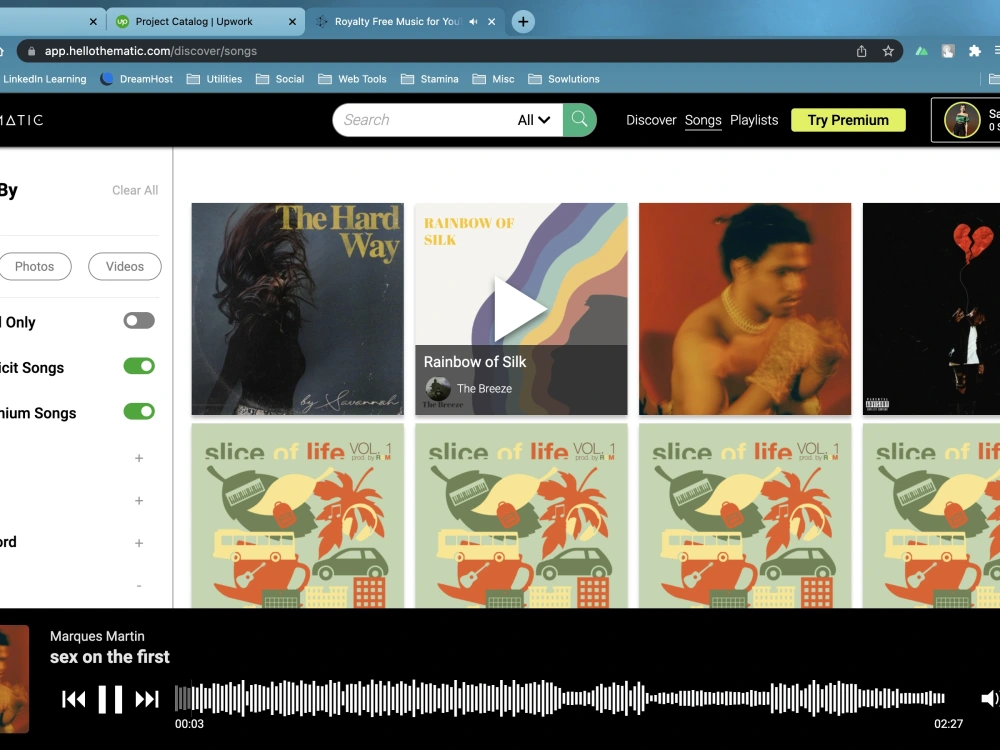Select the Photos filter pill
This screenshot has height=750, width=1000.
point(34,267)
